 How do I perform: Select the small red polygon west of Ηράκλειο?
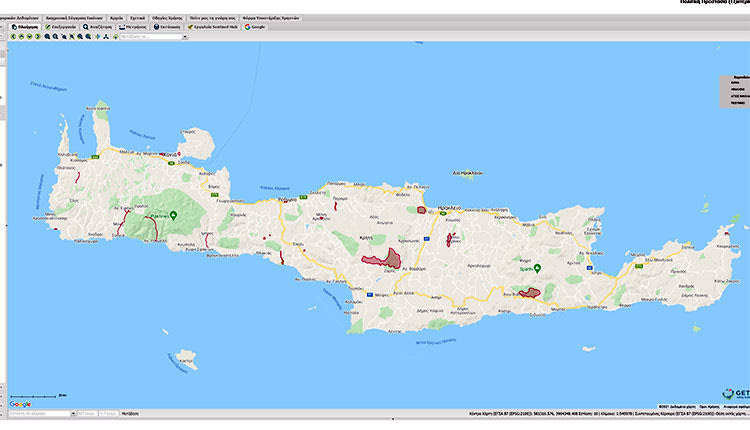[421, 210]
